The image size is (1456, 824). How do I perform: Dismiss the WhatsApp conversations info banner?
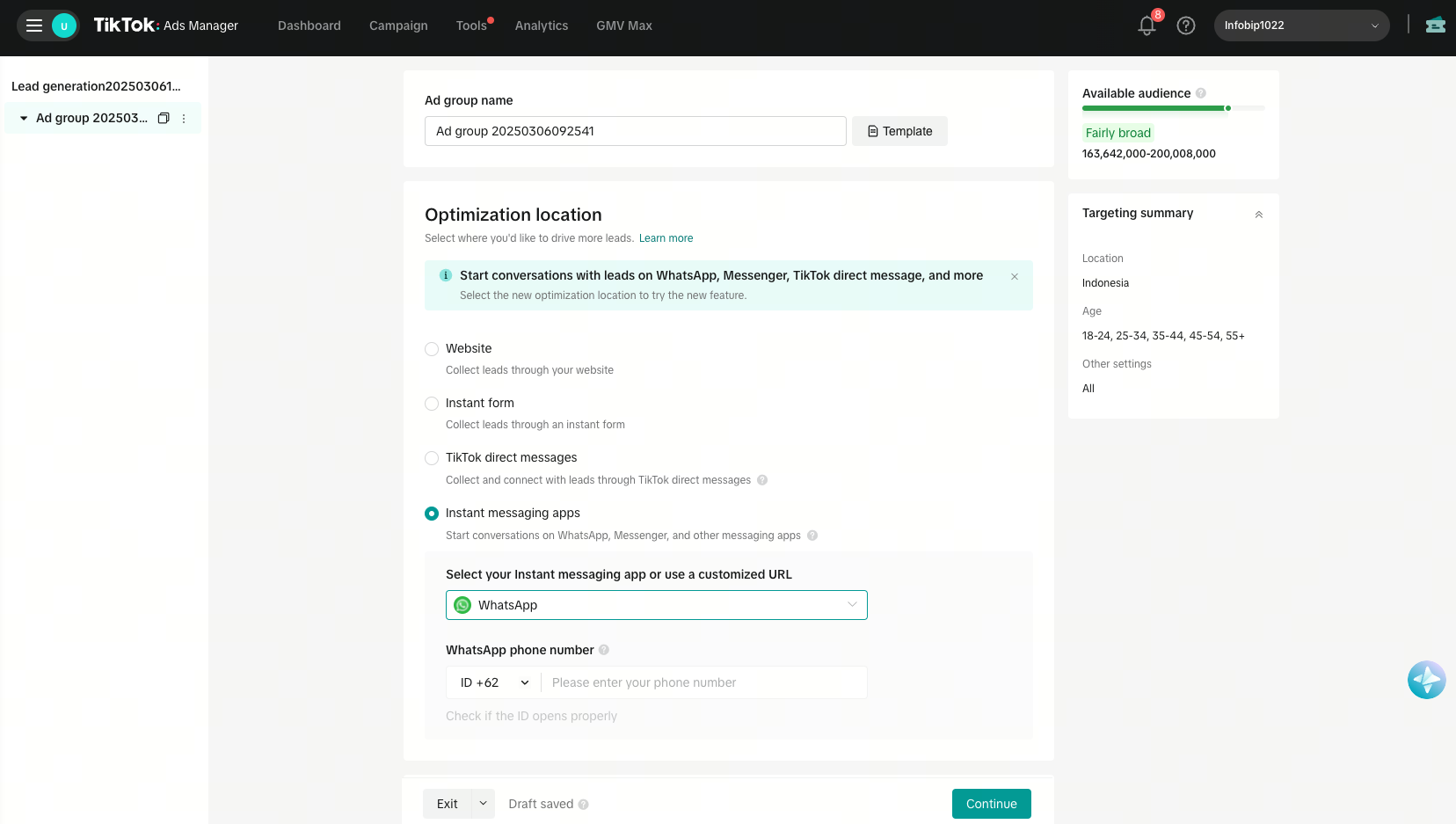coord(1015,276)
